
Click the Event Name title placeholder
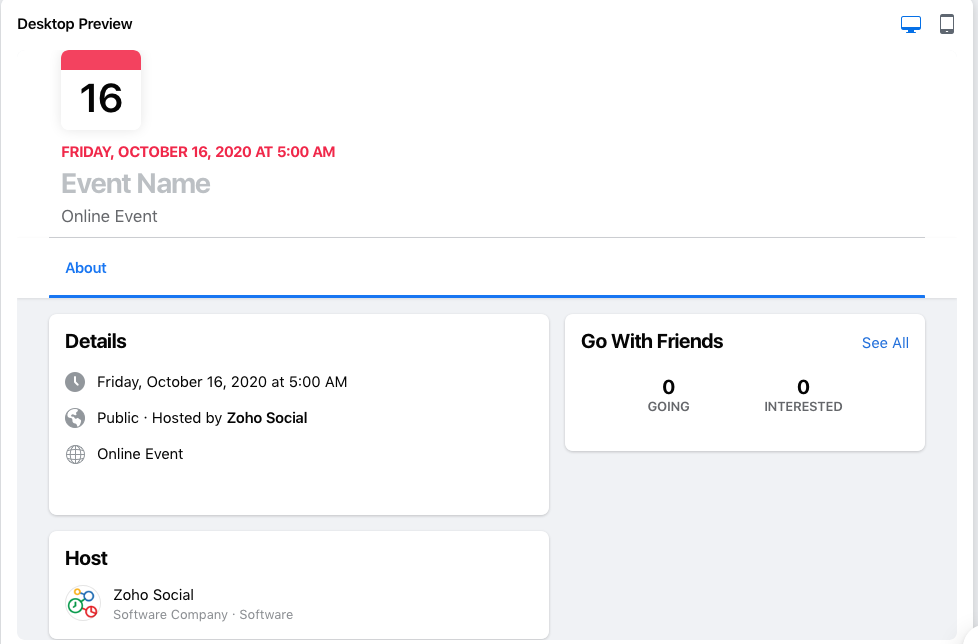[136, 184]
